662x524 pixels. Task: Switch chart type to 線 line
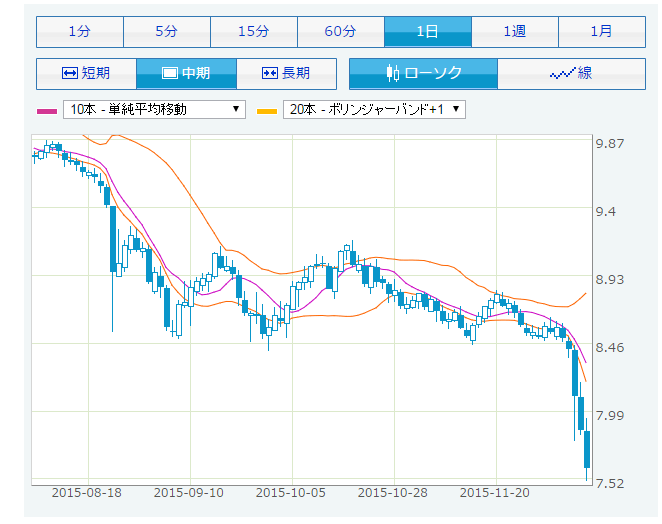click(571, 73)
